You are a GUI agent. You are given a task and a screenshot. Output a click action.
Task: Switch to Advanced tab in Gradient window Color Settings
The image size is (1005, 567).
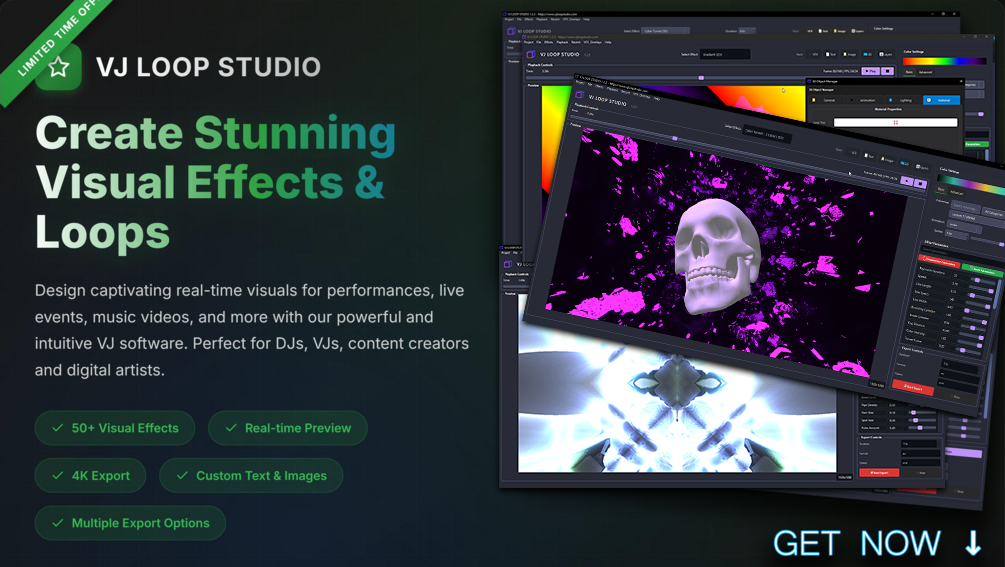point(926,72)
